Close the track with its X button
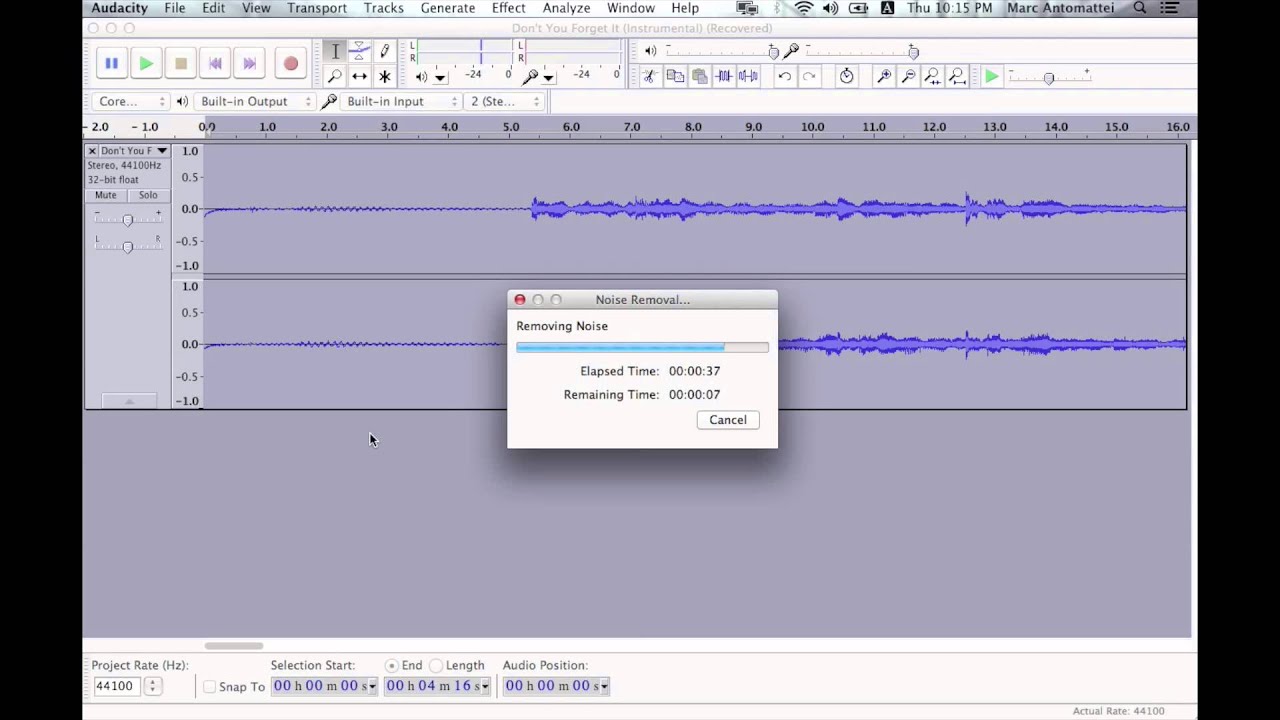 click(x=92, y=151)
